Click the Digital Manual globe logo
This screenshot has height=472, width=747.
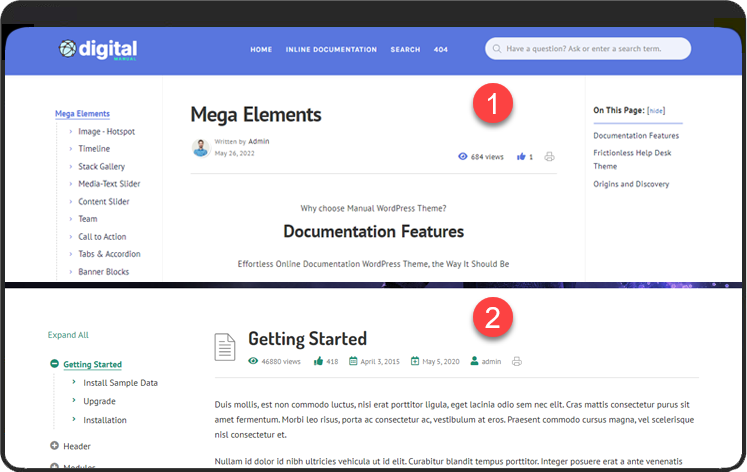[x=67, y=48]
